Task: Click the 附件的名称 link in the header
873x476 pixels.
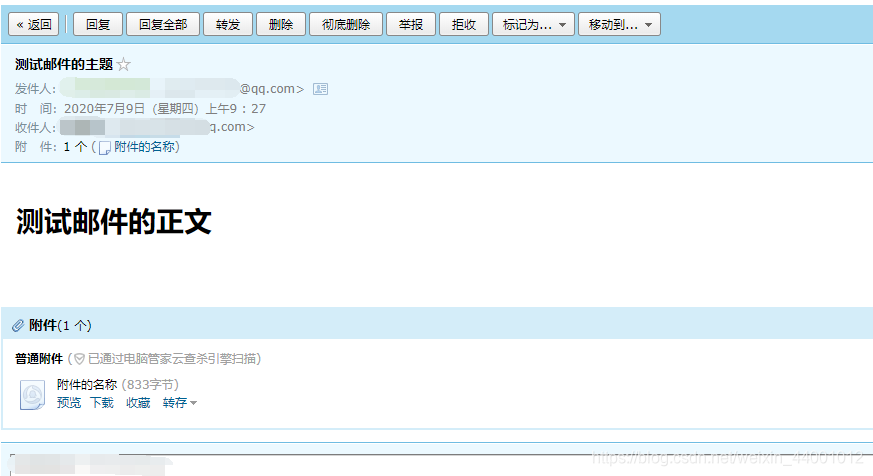Action: coord(144,147)
